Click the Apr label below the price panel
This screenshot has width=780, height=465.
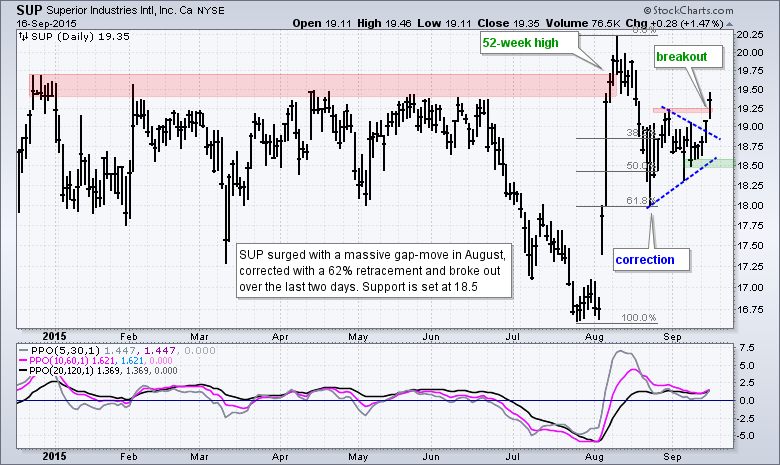coord(280,337)
